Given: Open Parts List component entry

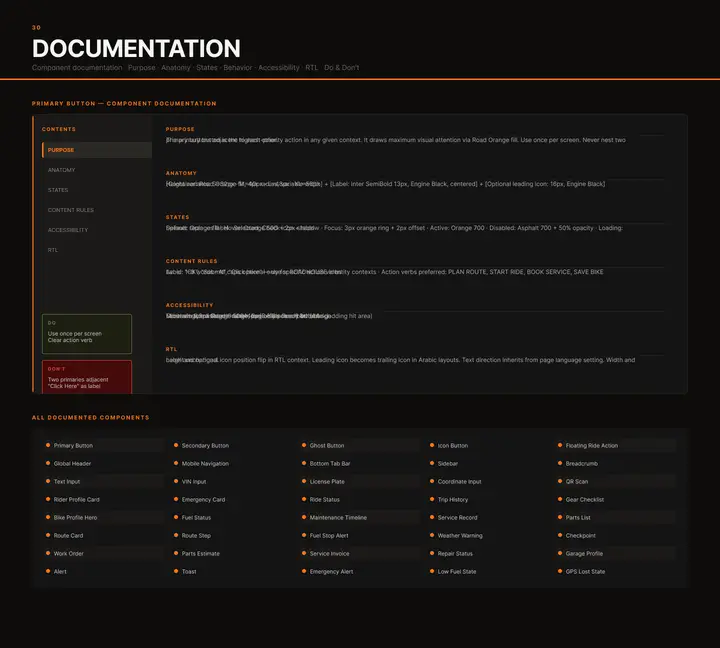Looking at the screenshot, I should (x=616, y=517).
